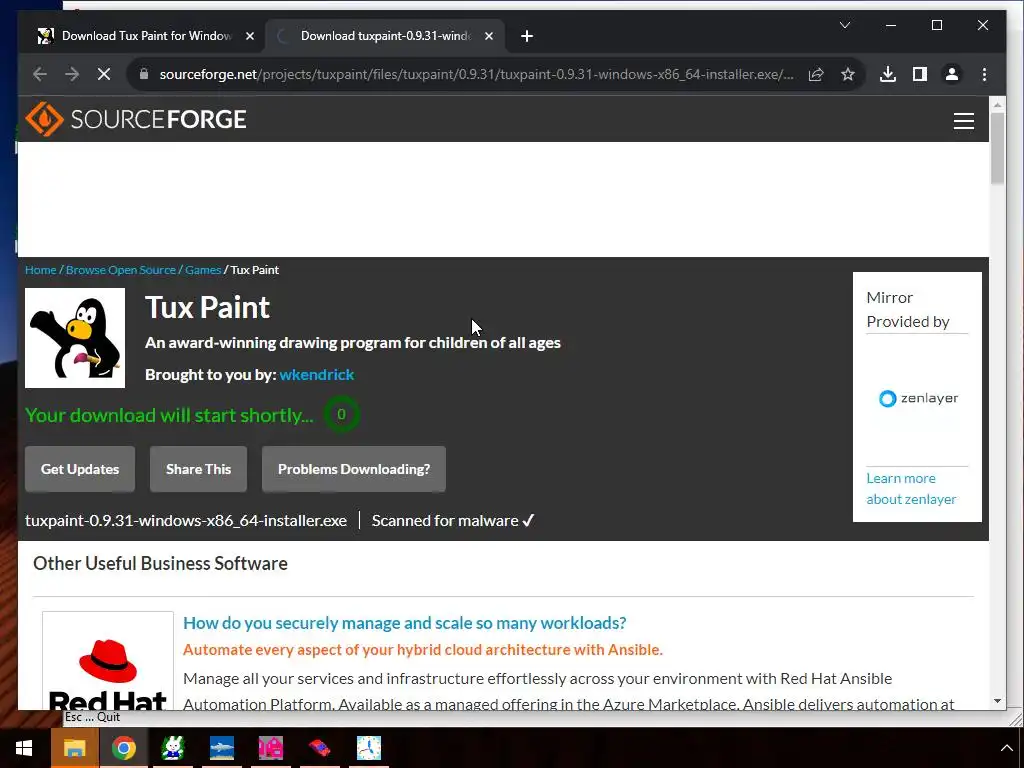Open Chrome profile menu
Viewport: 1024px width, 768px height.
coord(952,74)
